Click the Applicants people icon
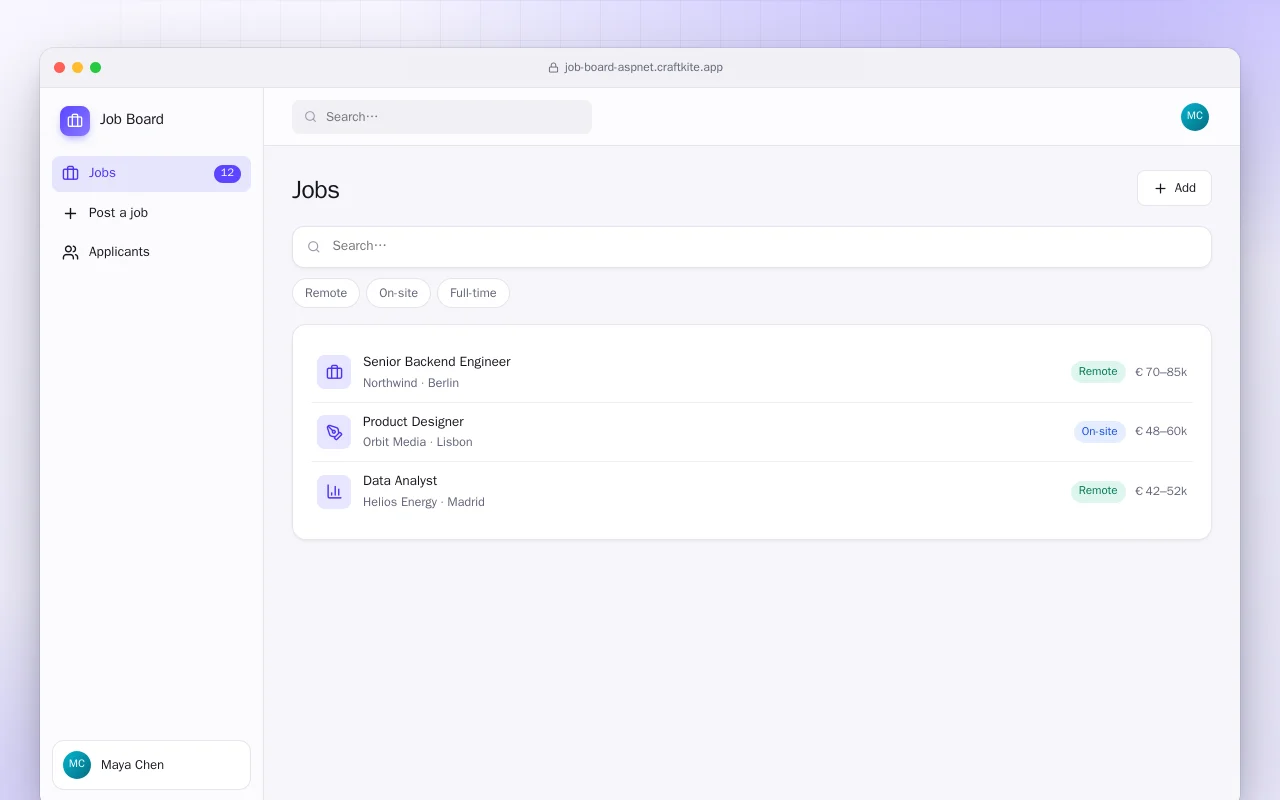Screen dimensions: 1280x800 tap(70, 253)
